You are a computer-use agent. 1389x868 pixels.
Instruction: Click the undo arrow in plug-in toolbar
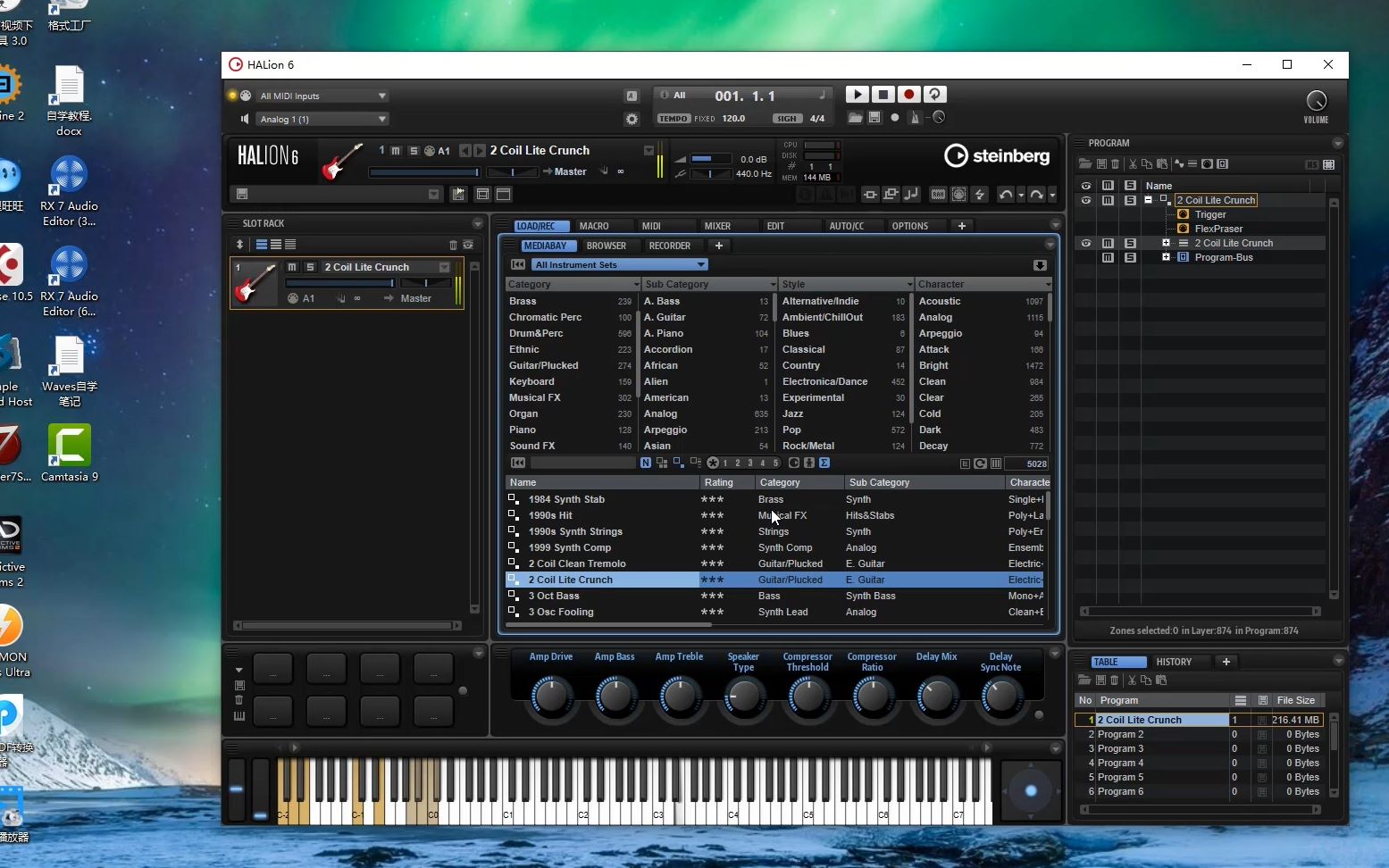[1006, 195]
